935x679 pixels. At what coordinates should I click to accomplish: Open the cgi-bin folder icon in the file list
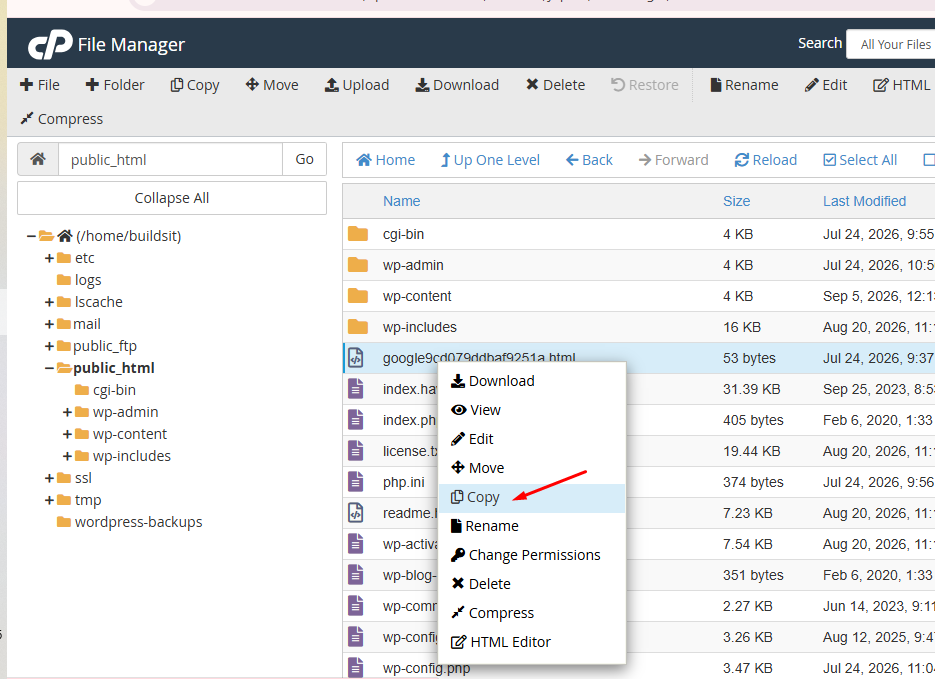[x=358, y=234]
